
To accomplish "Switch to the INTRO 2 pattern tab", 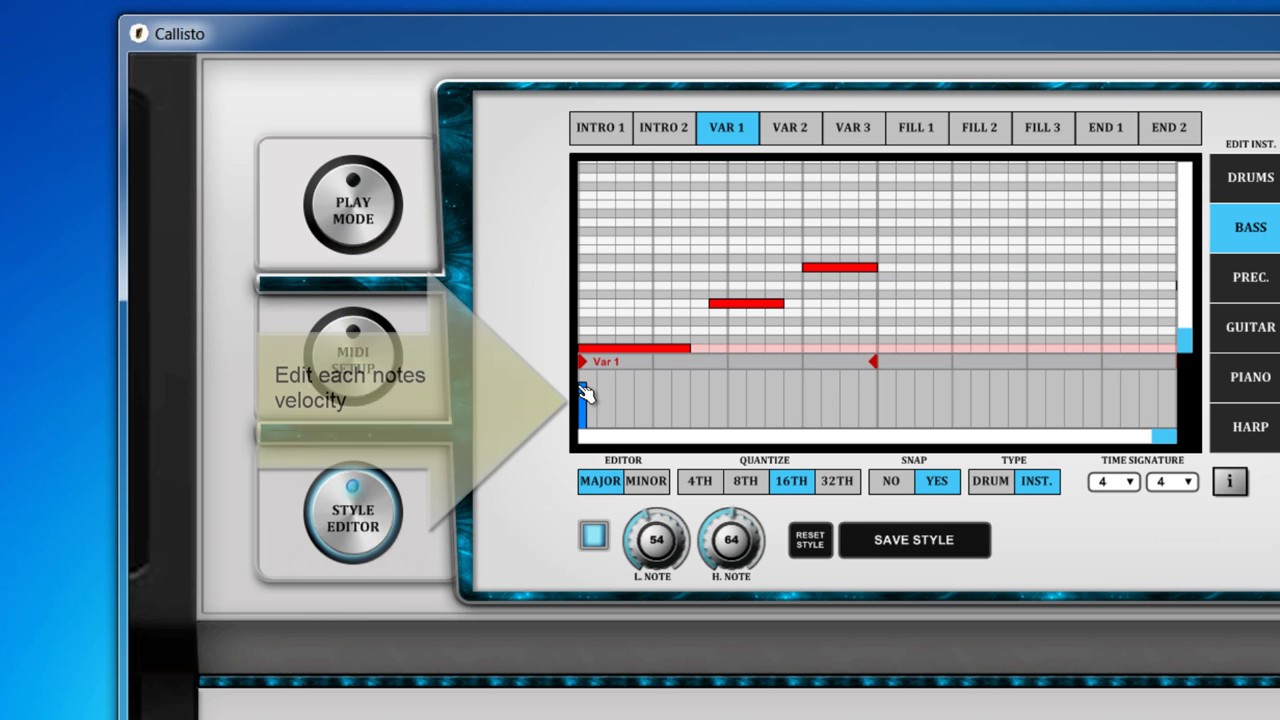I will click(x=664, y=128).
